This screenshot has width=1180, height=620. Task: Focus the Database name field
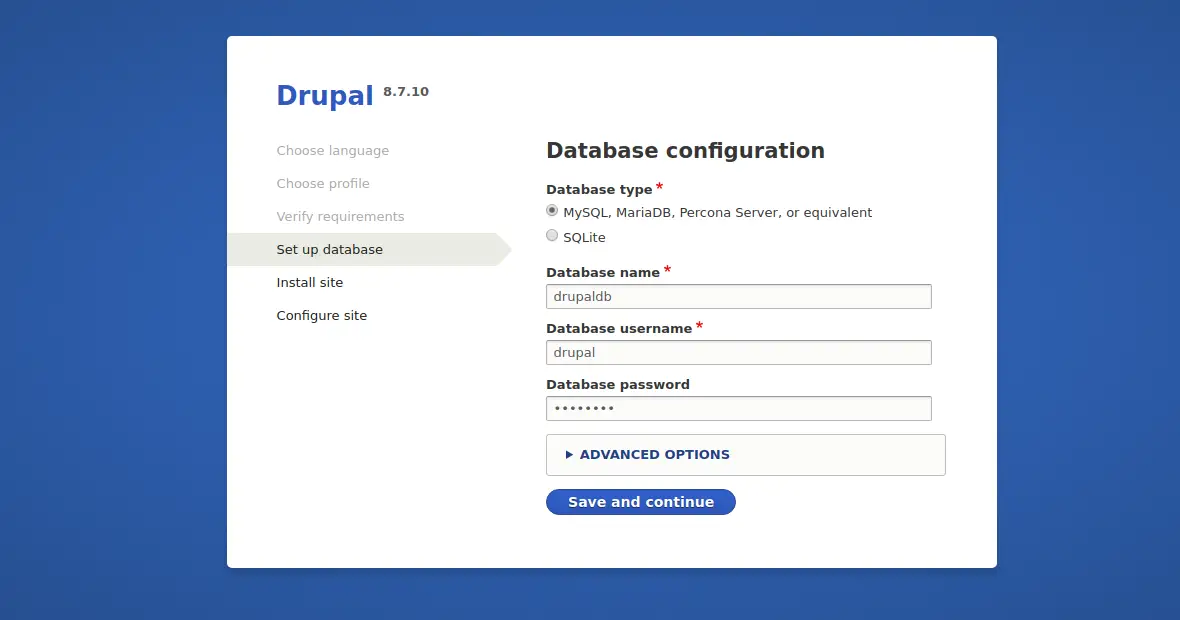(738, 296)
